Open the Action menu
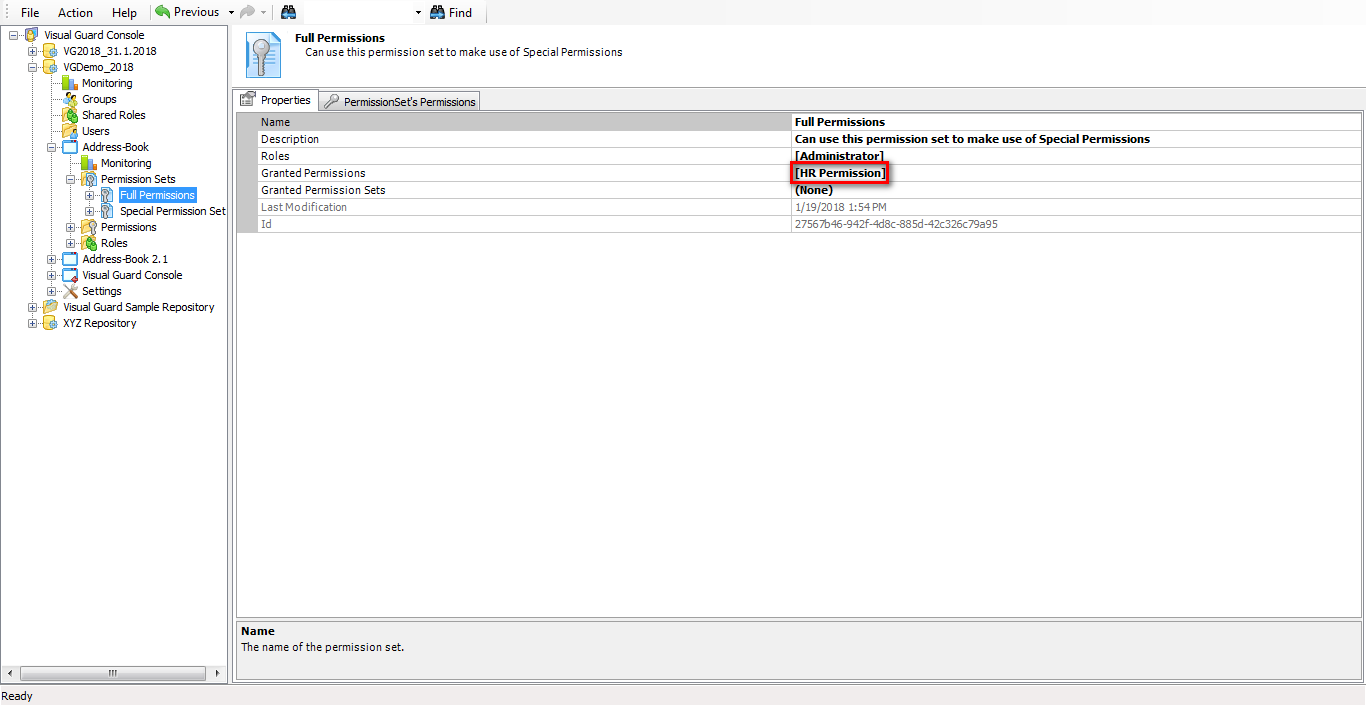Image resolution: width=1366 pixels, height=706 pixels. 74,12
